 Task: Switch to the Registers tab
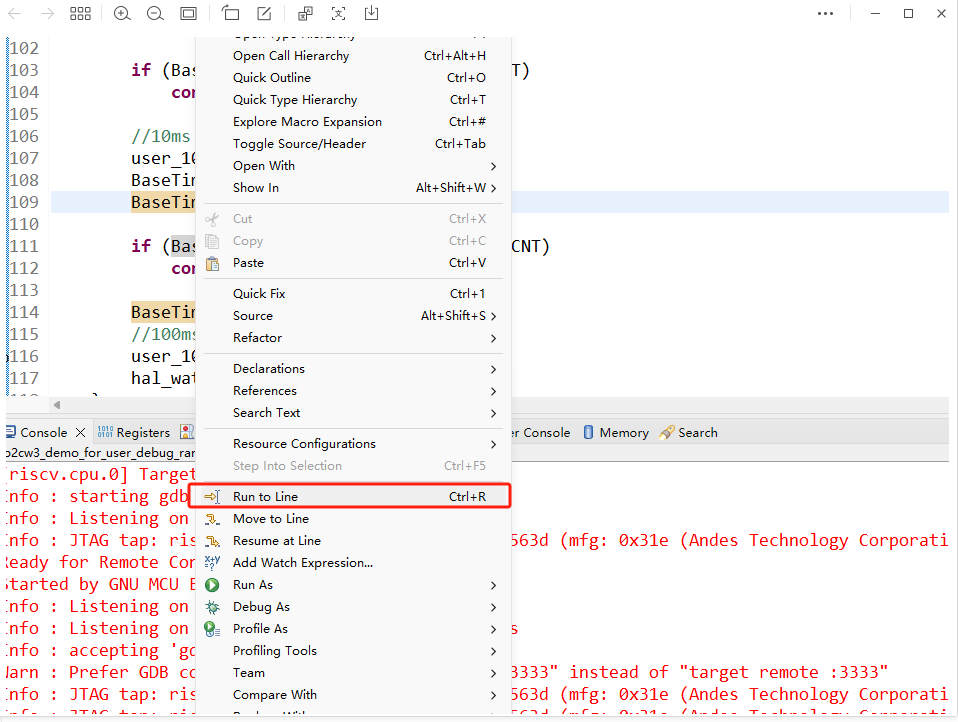click(134, 433)
